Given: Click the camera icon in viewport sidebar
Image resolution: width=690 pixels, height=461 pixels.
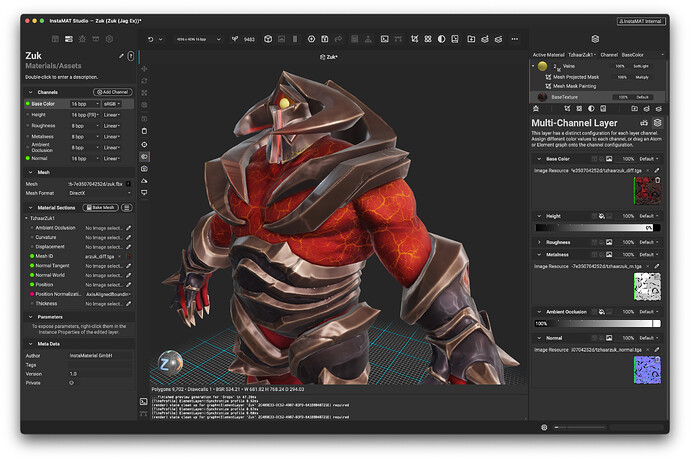Looking at the screenshot, I should pyautogui.click(x=145, y=169).
